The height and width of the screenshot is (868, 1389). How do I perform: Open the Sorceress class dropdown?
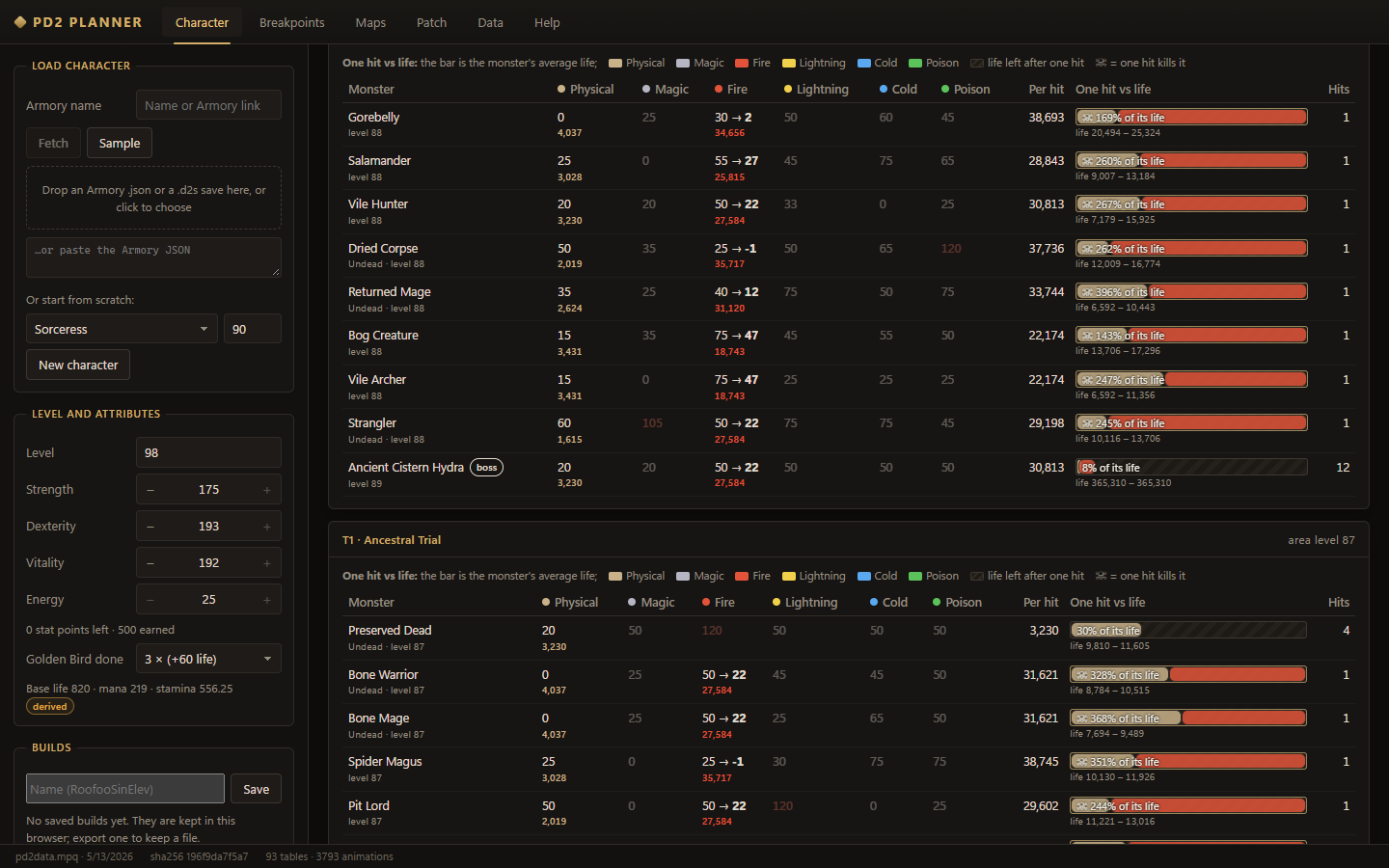pyautogui.click(x=122, y=329)
